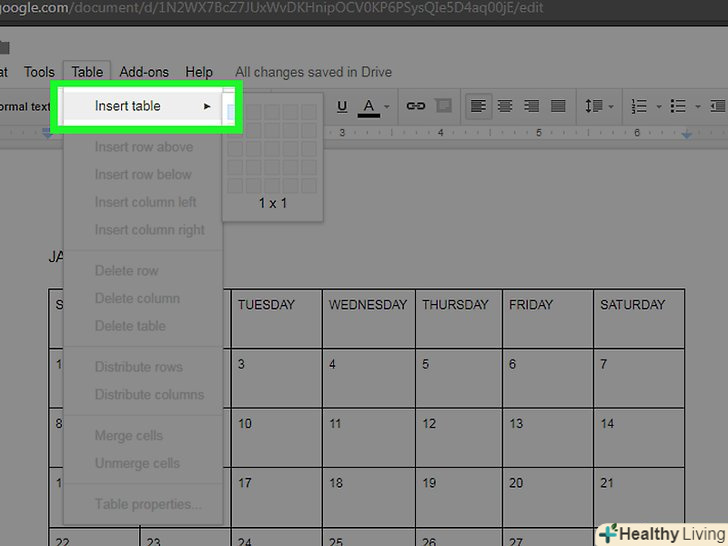Screen dimensions: 728x546
Task: Click calendar cell with date 4
Action: click(x=369, y=378)
